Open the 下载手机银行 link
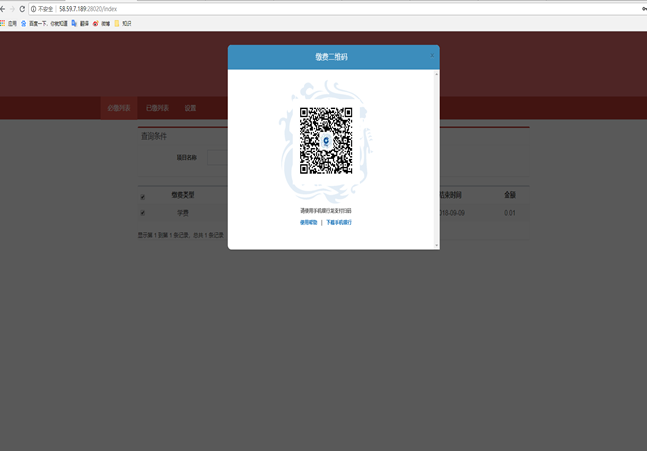This screenshot has height=451, width=647. (339, 222)
